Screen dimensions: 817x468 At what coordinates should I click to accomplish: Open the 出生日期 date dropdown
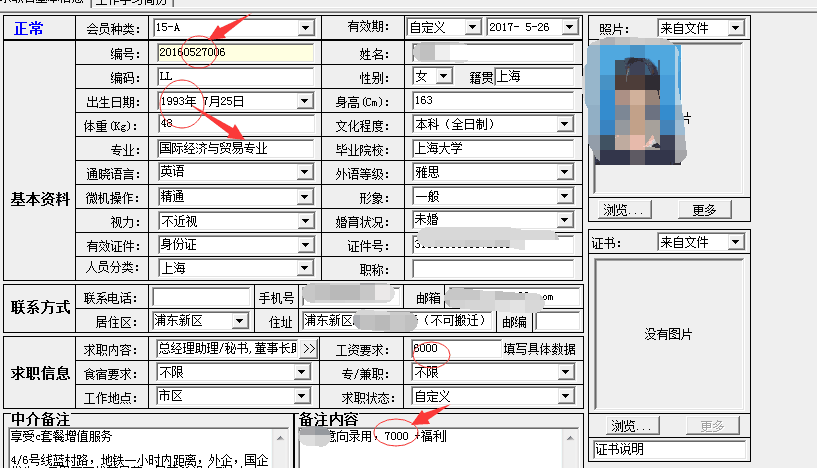tap(305, 101)
